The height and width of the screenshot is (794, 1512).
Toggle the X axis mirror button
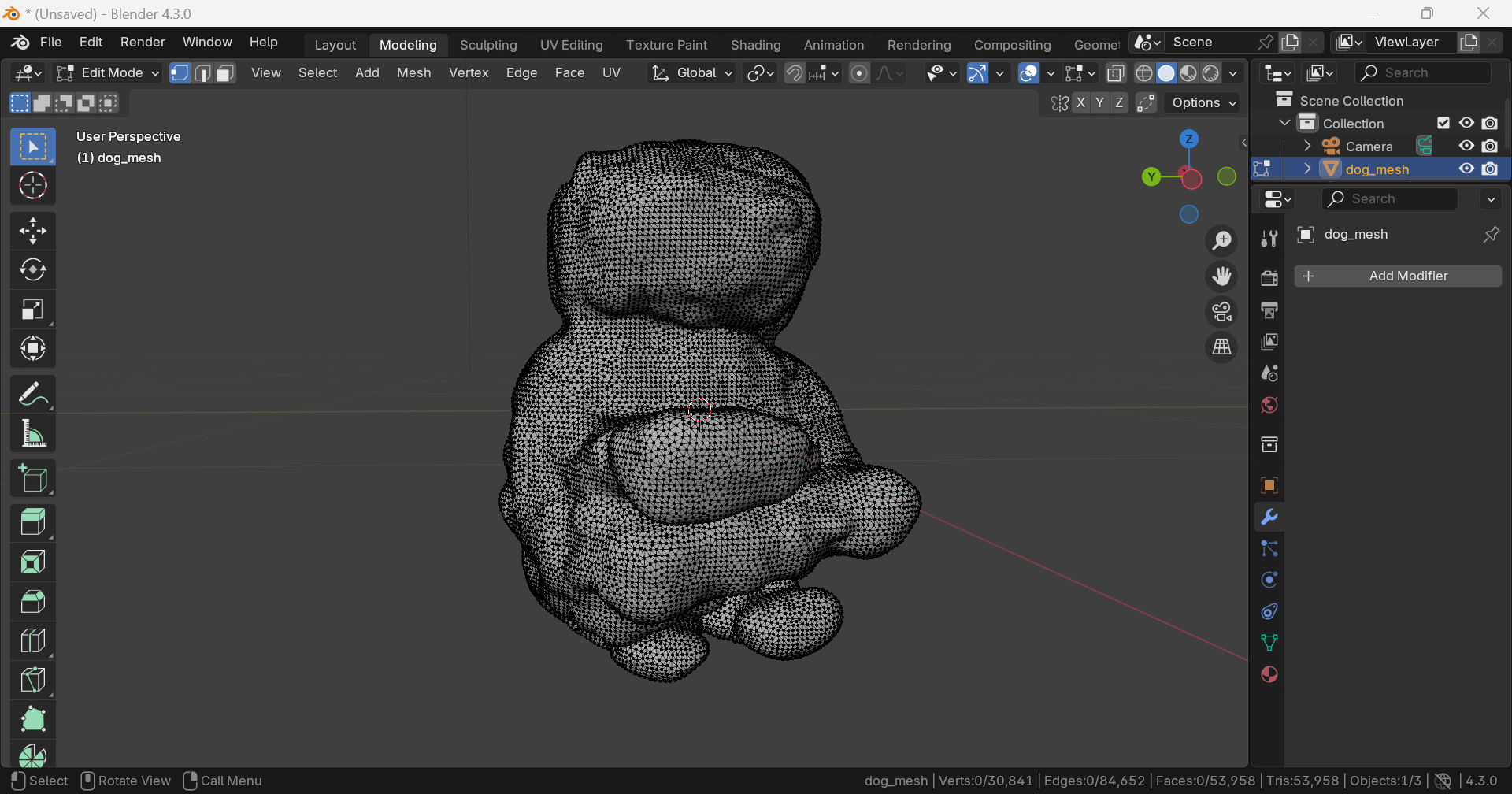pos(1080,103)
